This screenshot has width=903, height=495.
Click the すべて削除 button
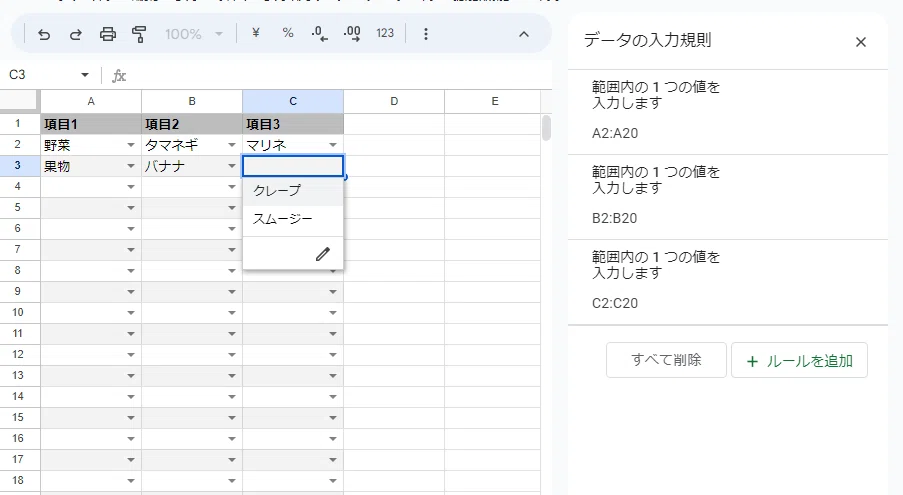tap(666, 360)
